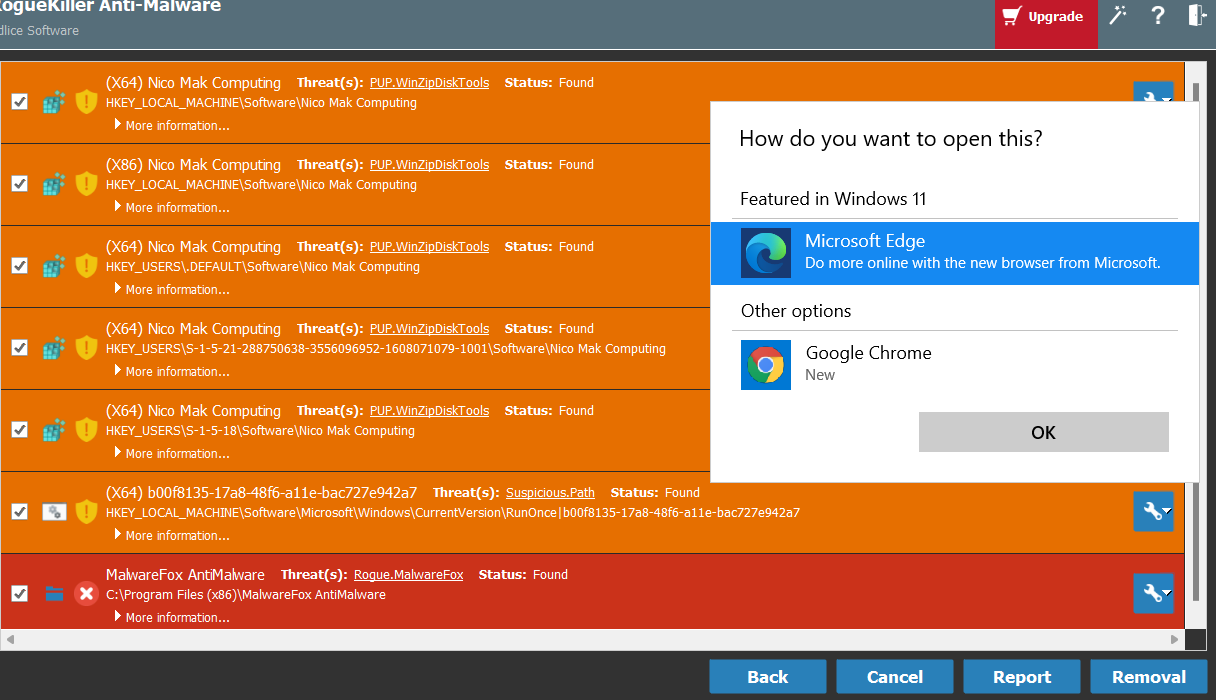The width and height of the screenshot is (1216, 700).
Task: Expand More information for (X86) Nico Mak row
Action: tap(172, 208)
